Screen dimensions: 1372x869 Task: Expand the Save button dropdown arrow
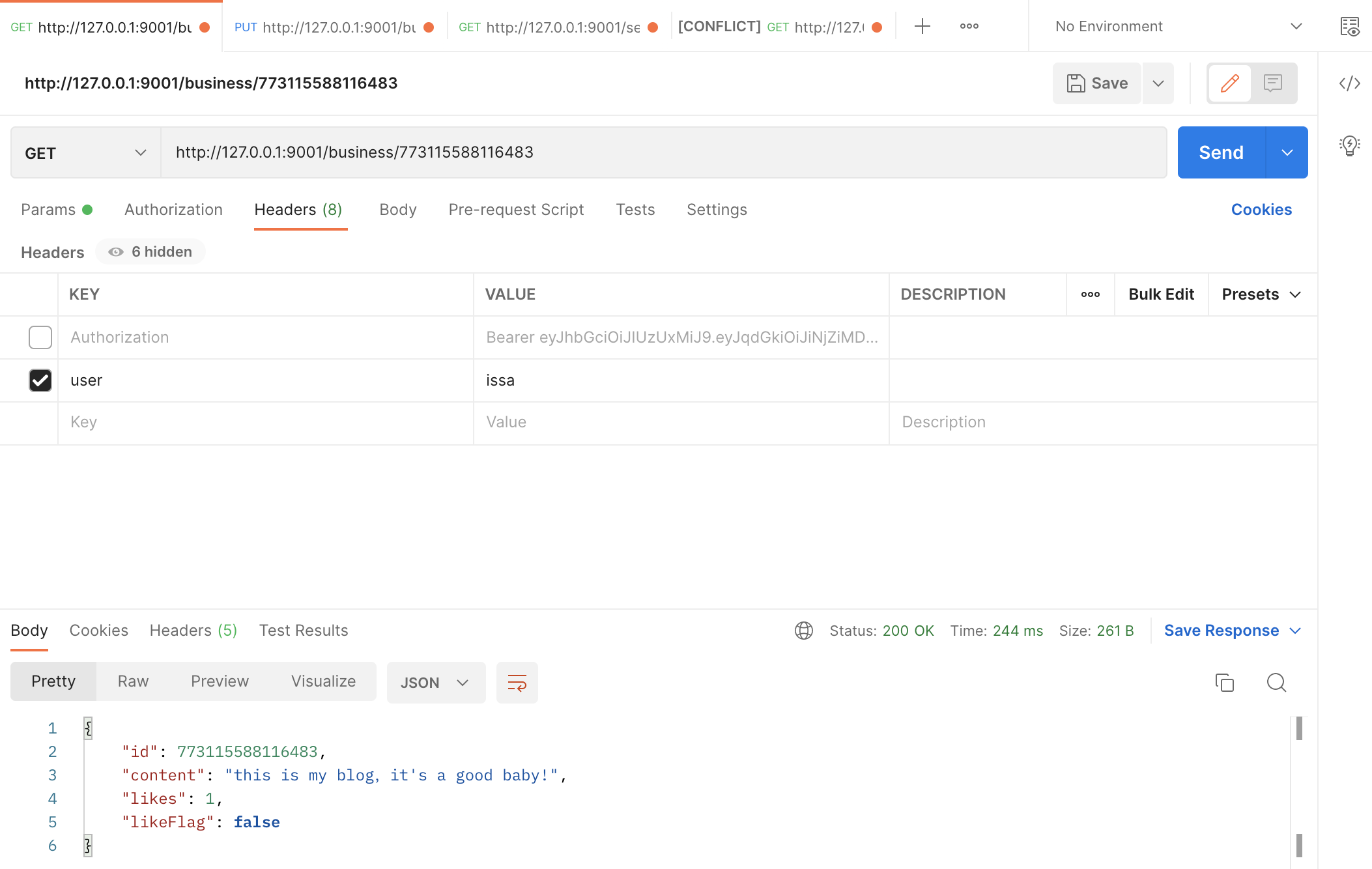(1160, 82)
